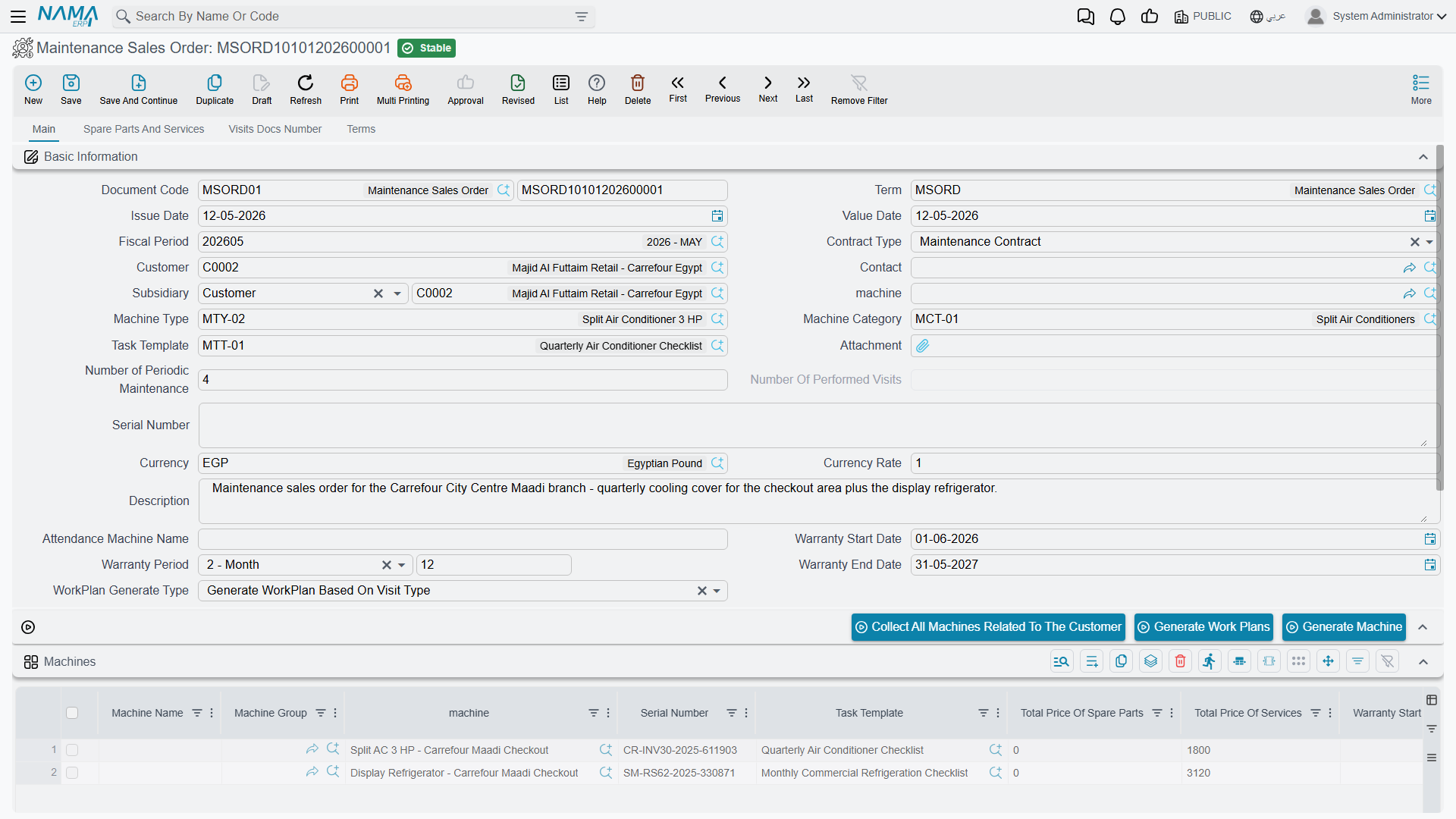Open Issue Date calendar picker
This screenshot has height=819, width=1456.
click(x=717, y=216)
